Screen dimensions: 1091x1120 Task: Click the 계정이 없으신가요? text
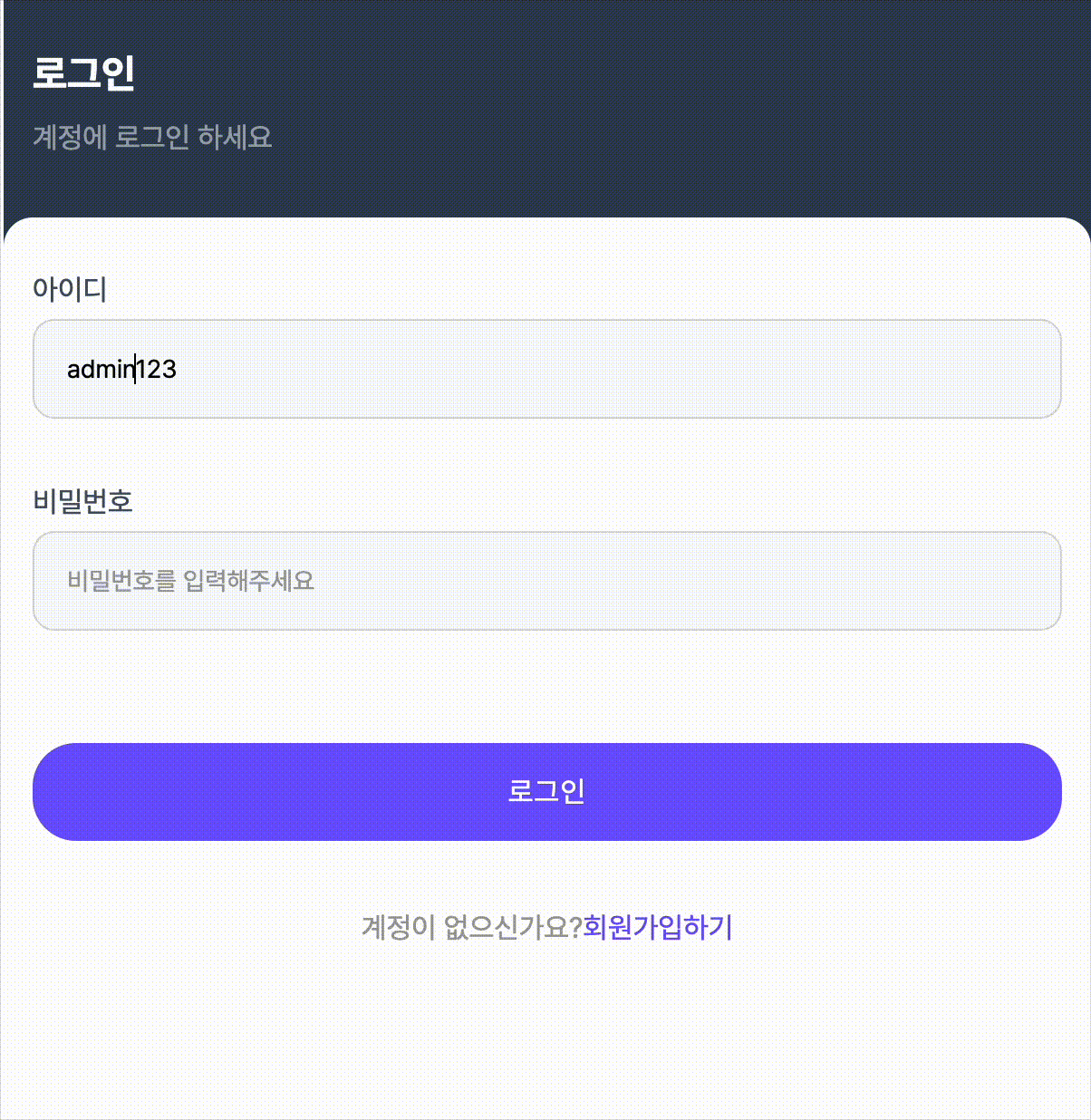point(470,927)
